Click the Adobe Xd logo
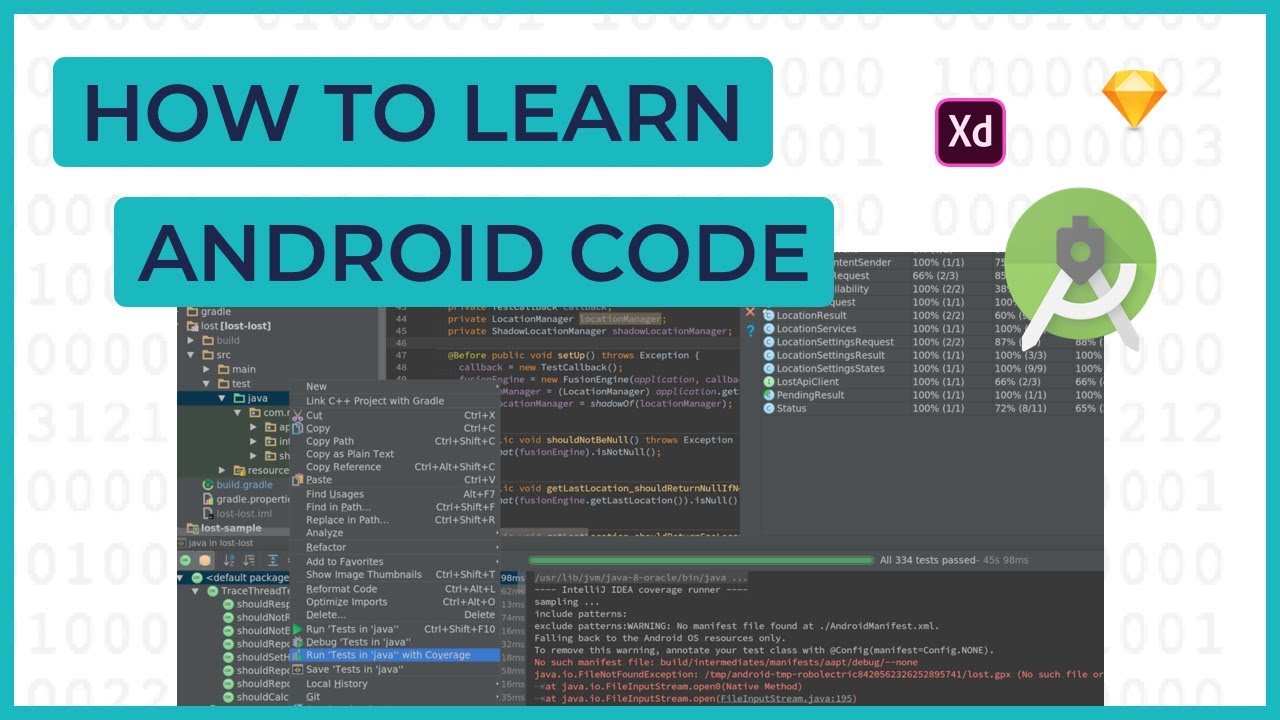The width and height of the screenshot is (1280, 720). click(x=970, y=132)
